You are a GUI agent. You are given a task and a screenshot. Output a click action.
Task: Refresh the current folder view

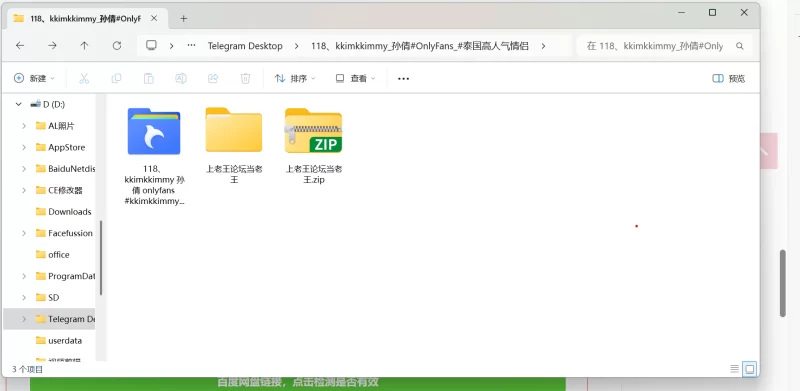[117, 45]
